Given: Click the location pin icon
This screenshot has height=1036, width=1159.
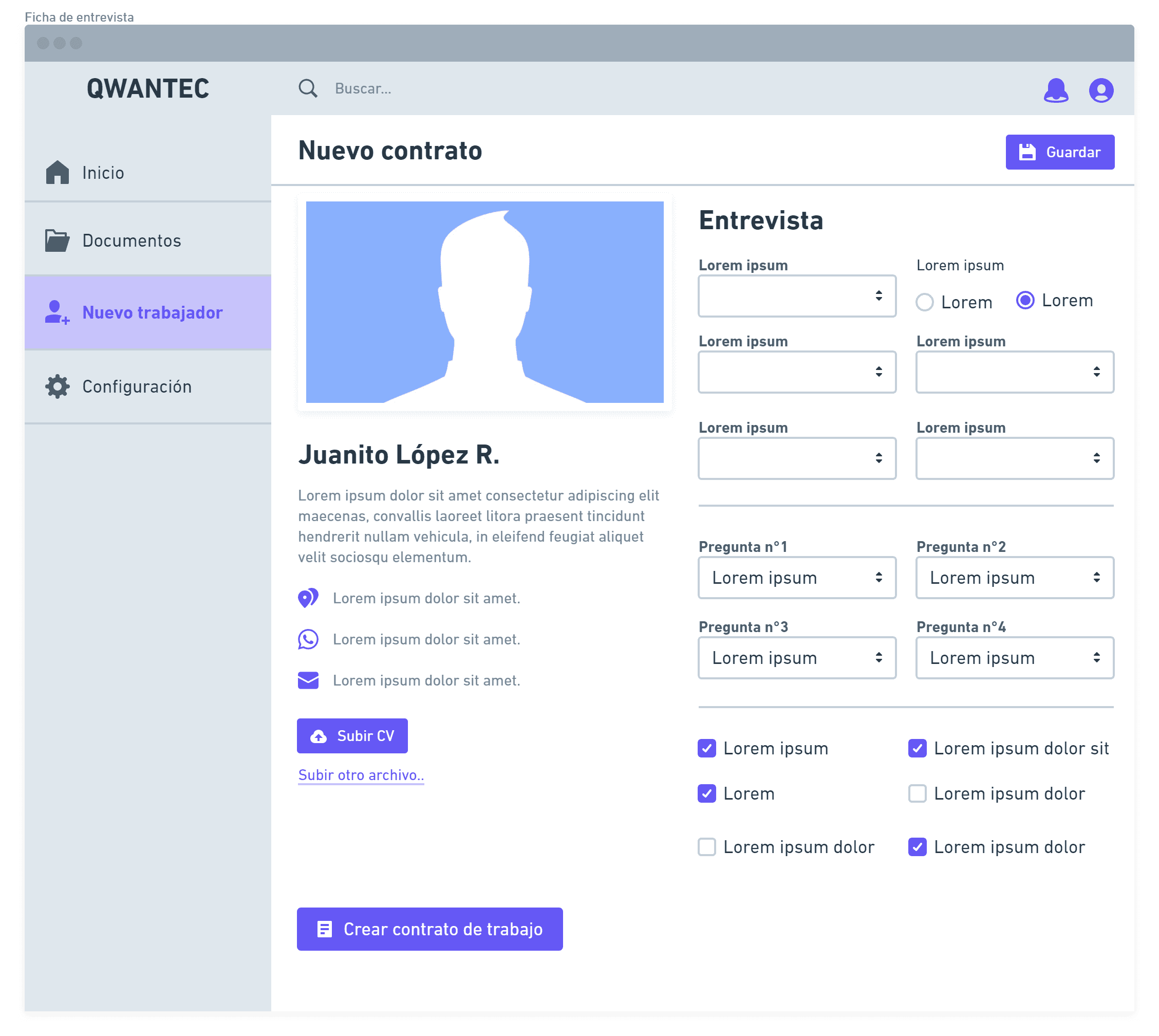Looking at the screenshot, I should [308, 598].
